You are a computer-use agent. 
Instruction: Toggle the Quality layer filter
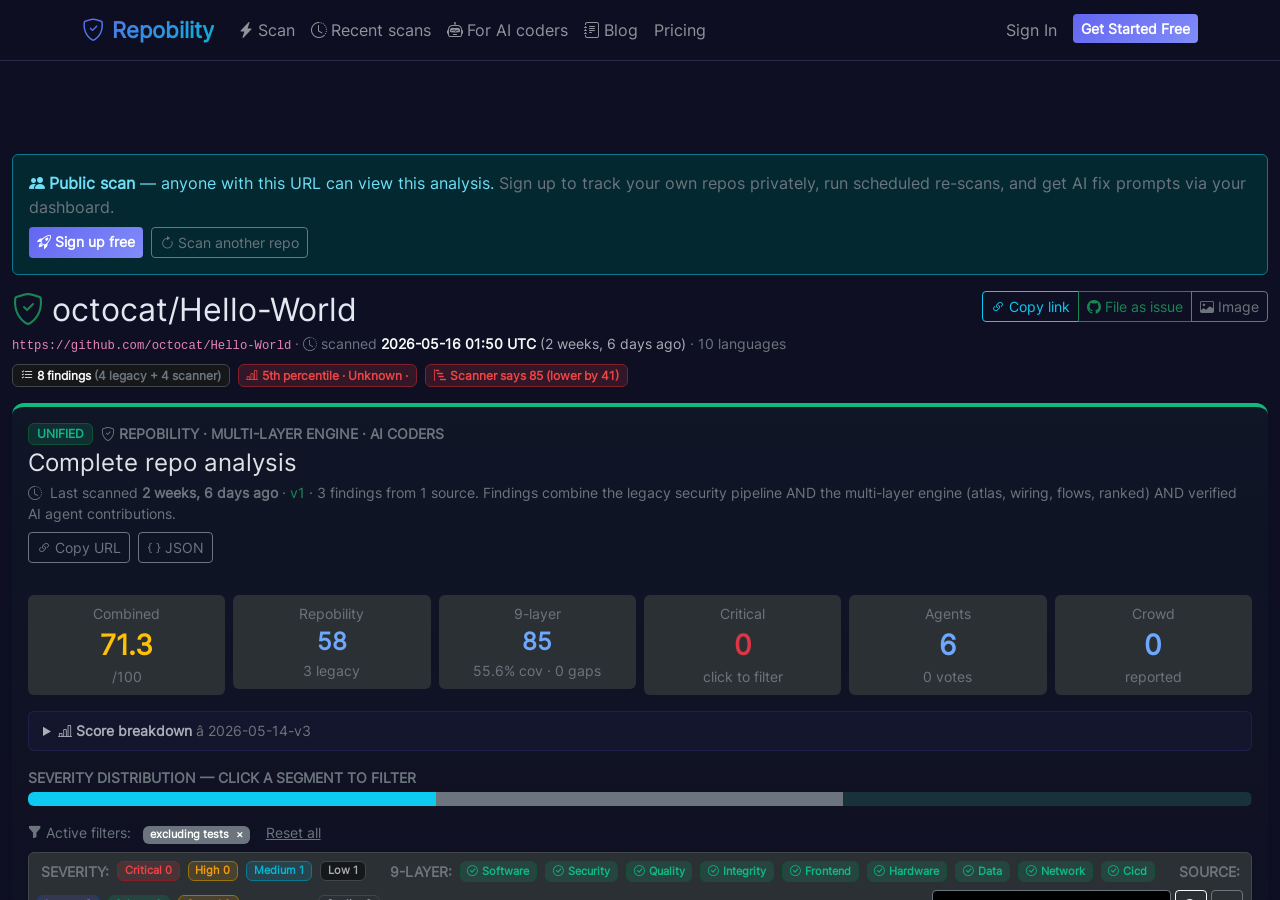point(659,871)
